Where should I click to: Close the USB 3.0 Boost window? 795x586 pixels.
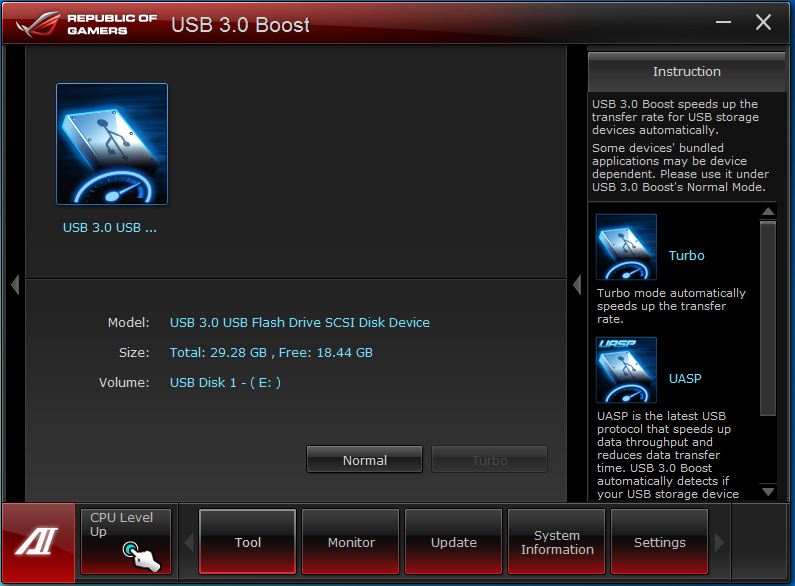pyautogui.click(x=763, y=22)
